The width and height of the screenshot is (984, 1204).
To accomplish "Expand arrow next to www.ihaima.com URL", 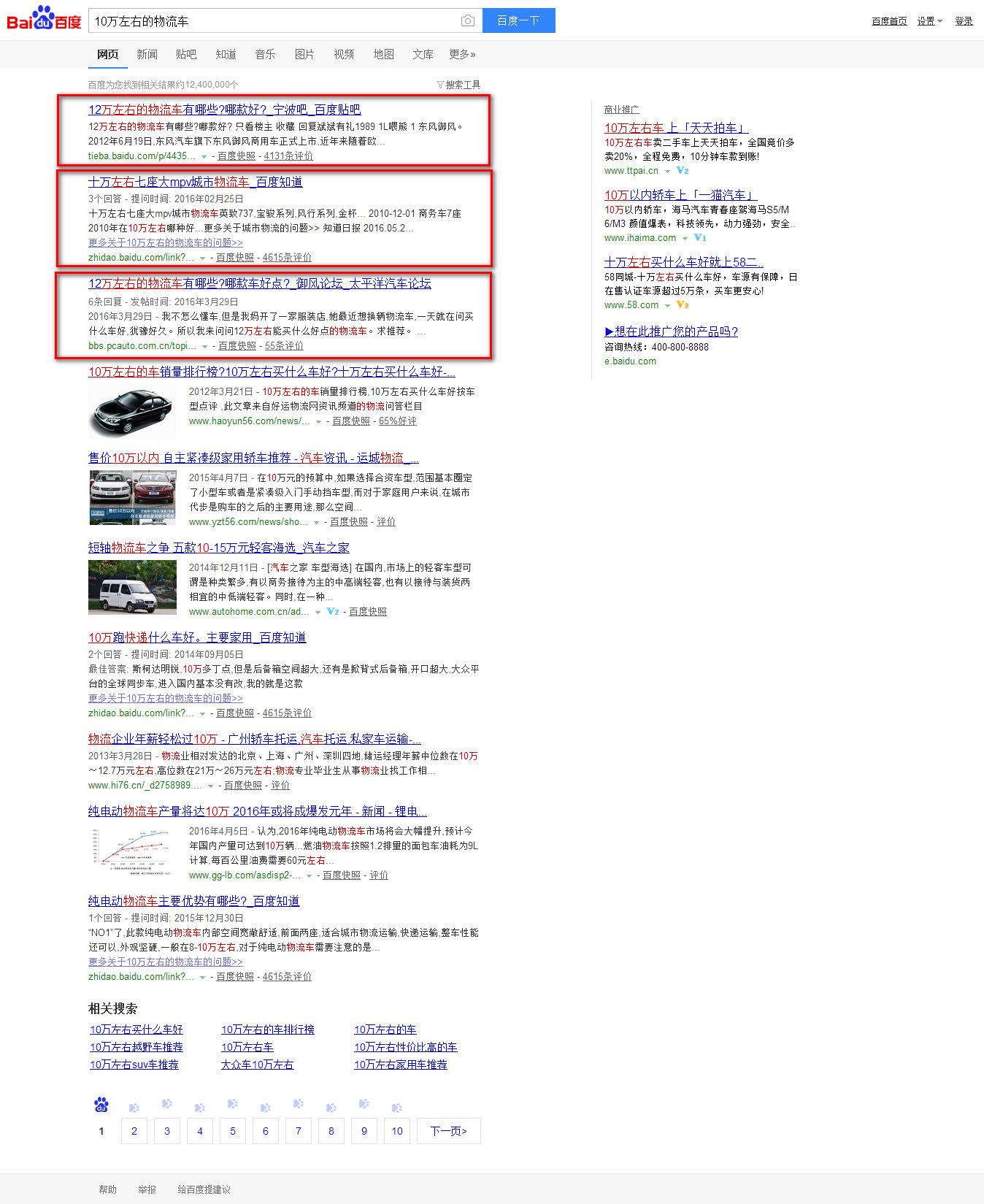I will tap(685, 238).
